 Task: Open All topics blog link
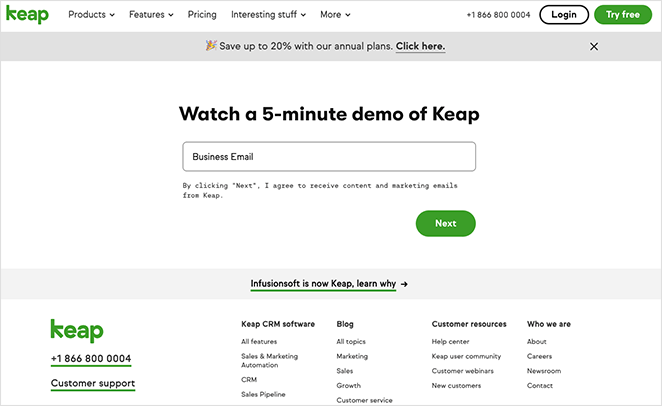click(351, 341)
